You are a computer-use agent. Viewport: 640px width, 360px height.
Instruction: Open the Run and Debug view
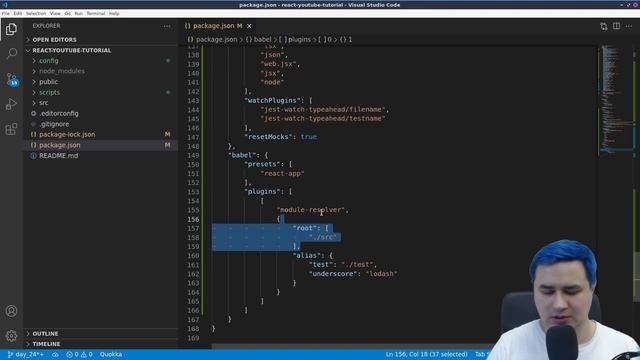click(x=11, y=104)
